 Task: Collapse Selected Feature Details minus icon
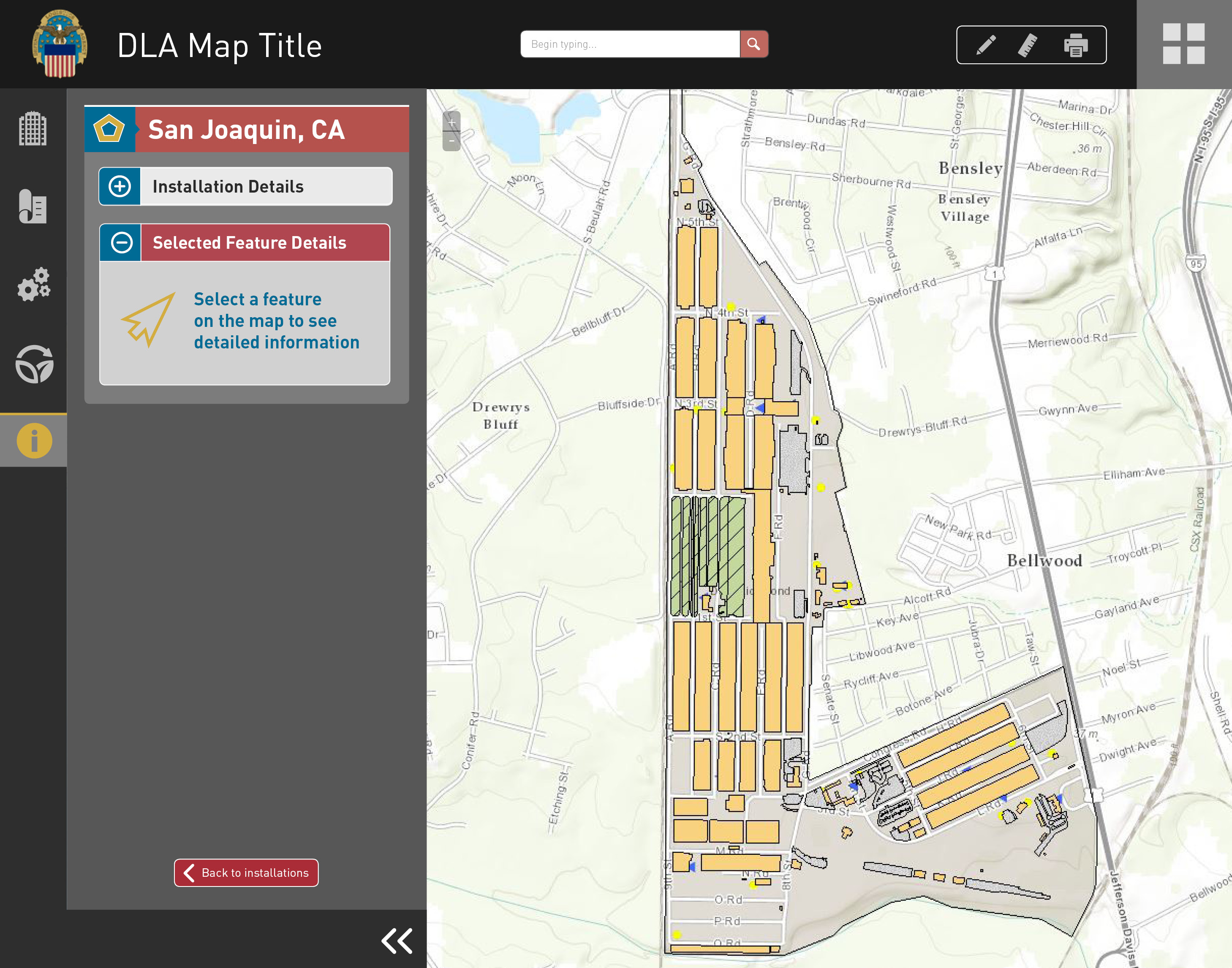[121, 242]
